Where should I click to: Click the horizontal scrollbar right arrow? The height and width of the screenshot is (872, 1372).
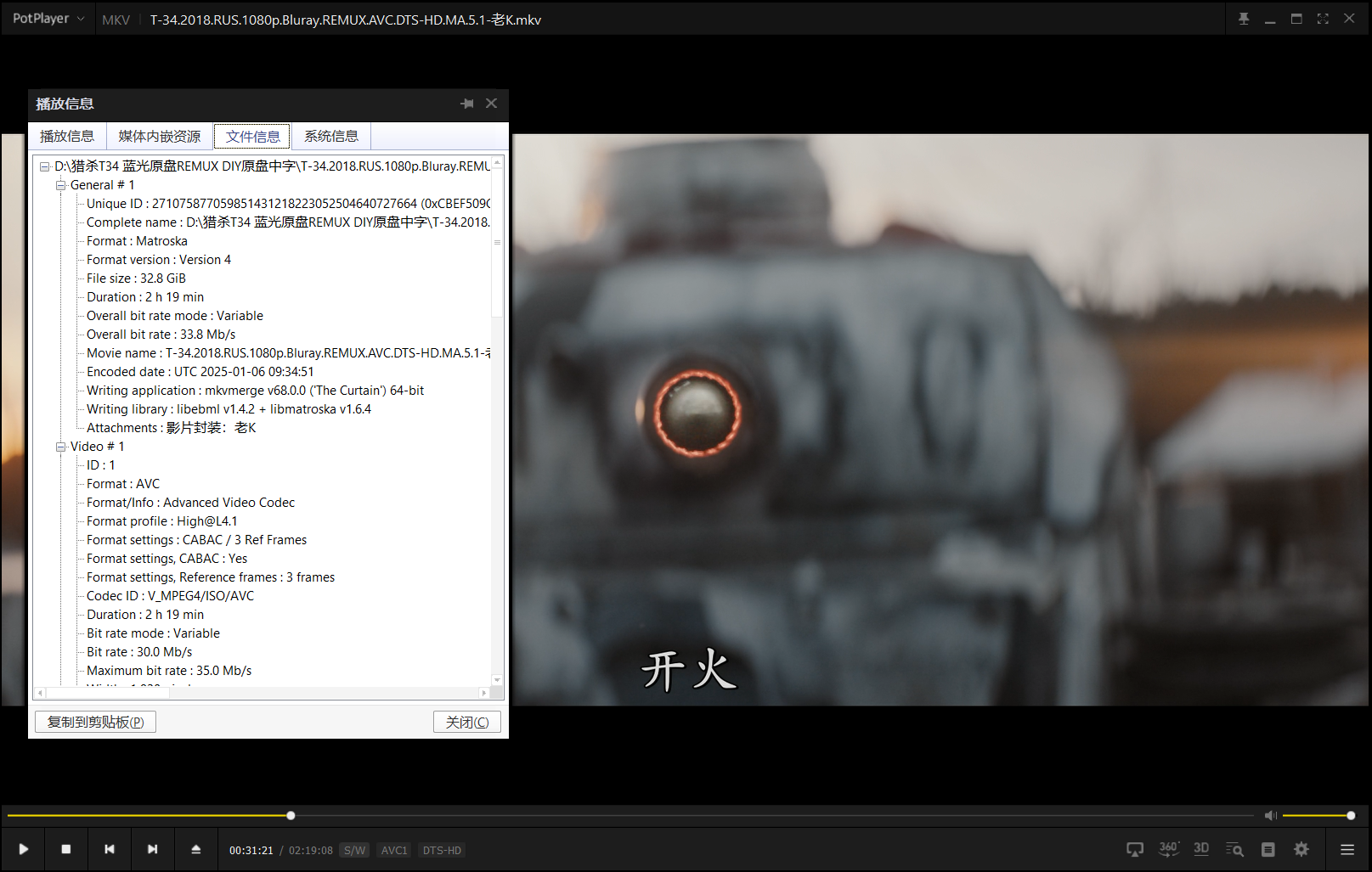pos(484,693)
